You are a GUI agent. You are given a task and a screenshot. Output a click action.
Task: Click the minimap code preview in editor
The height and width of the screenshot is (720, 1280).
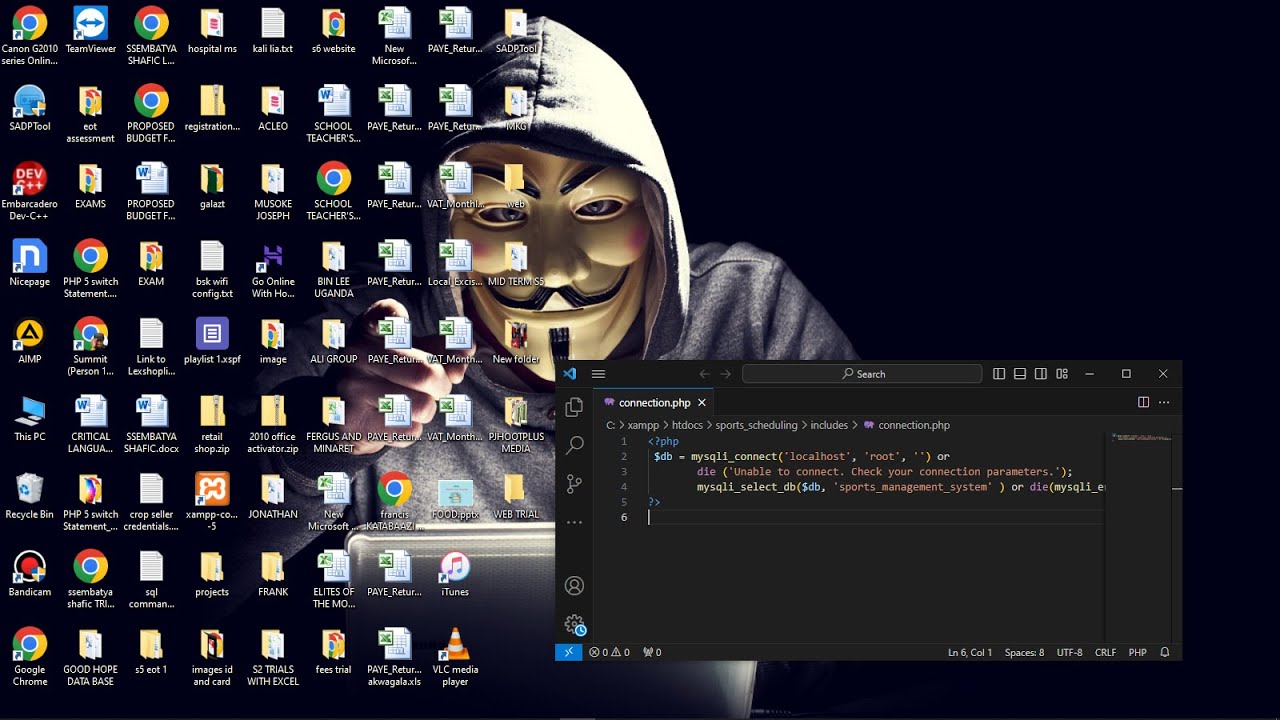1140,438
